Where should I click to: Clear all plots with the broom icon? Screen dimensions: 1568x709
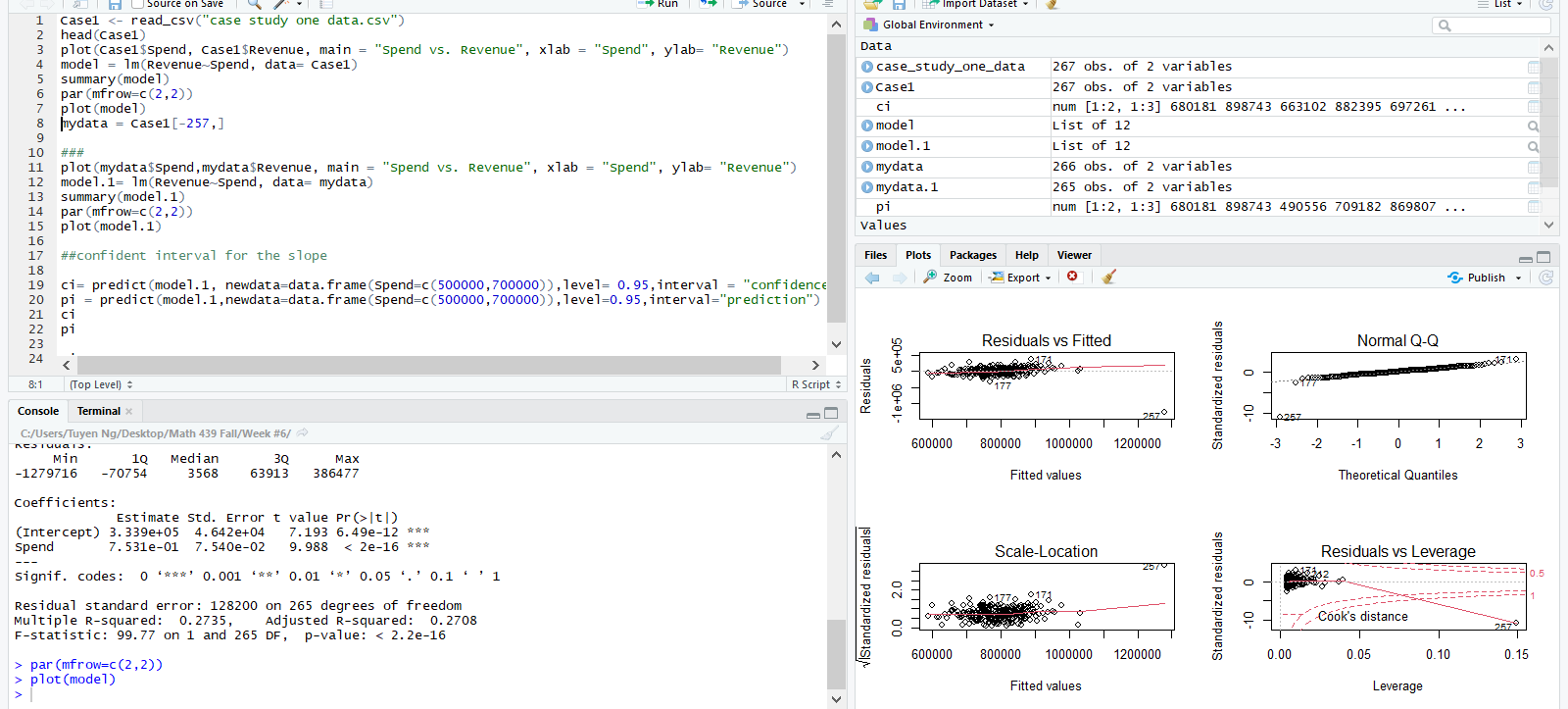1109,278
